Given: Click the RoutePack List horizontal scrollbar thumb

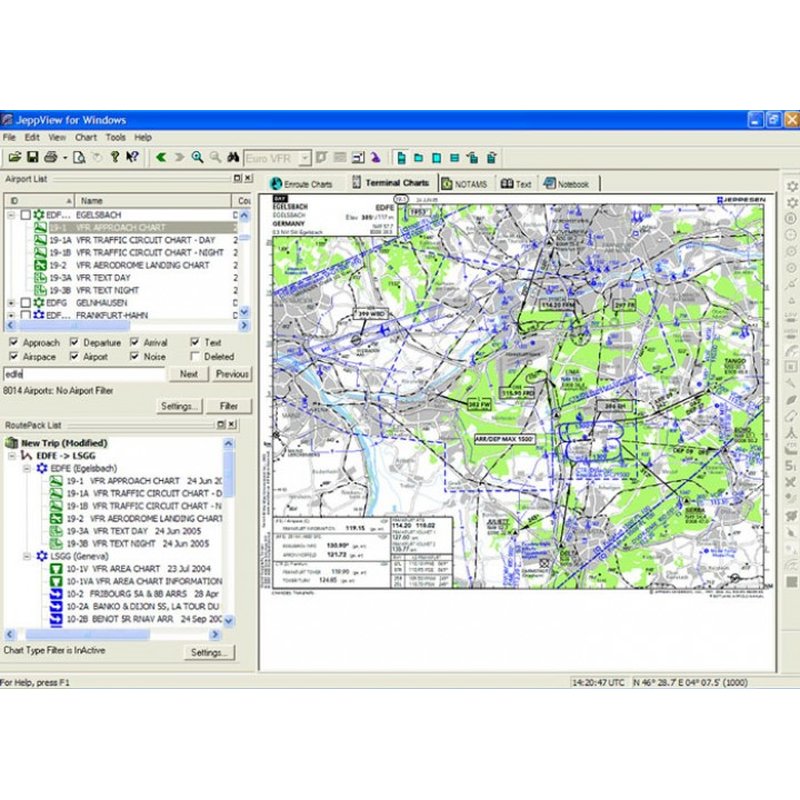Looking at the screenshot, I should coord(88,634).
